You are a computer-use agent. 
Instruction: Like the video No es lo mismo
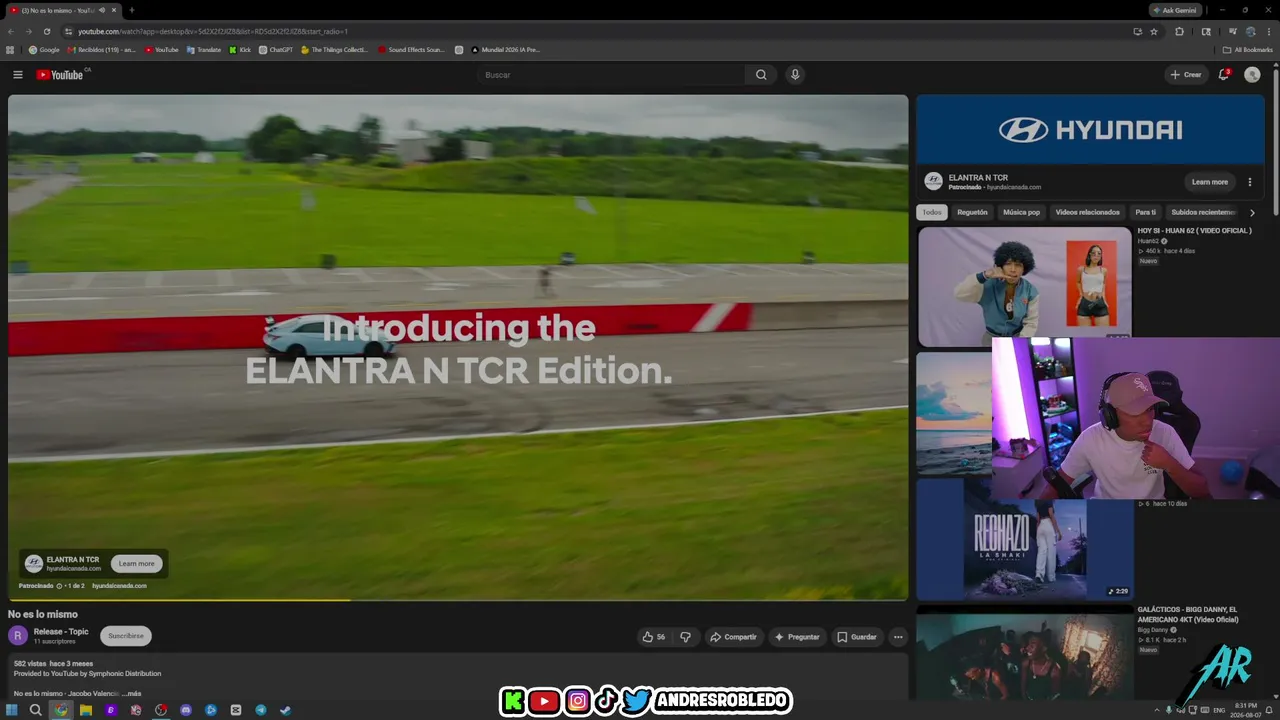coord(653,637)
